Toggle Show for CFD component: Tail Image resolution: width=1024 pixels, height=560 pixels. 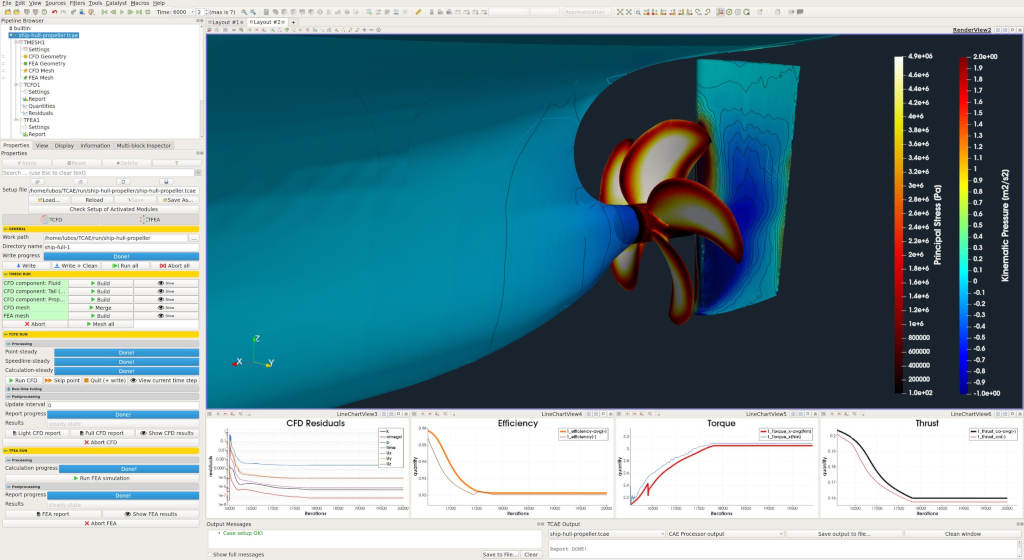[167, 291]
